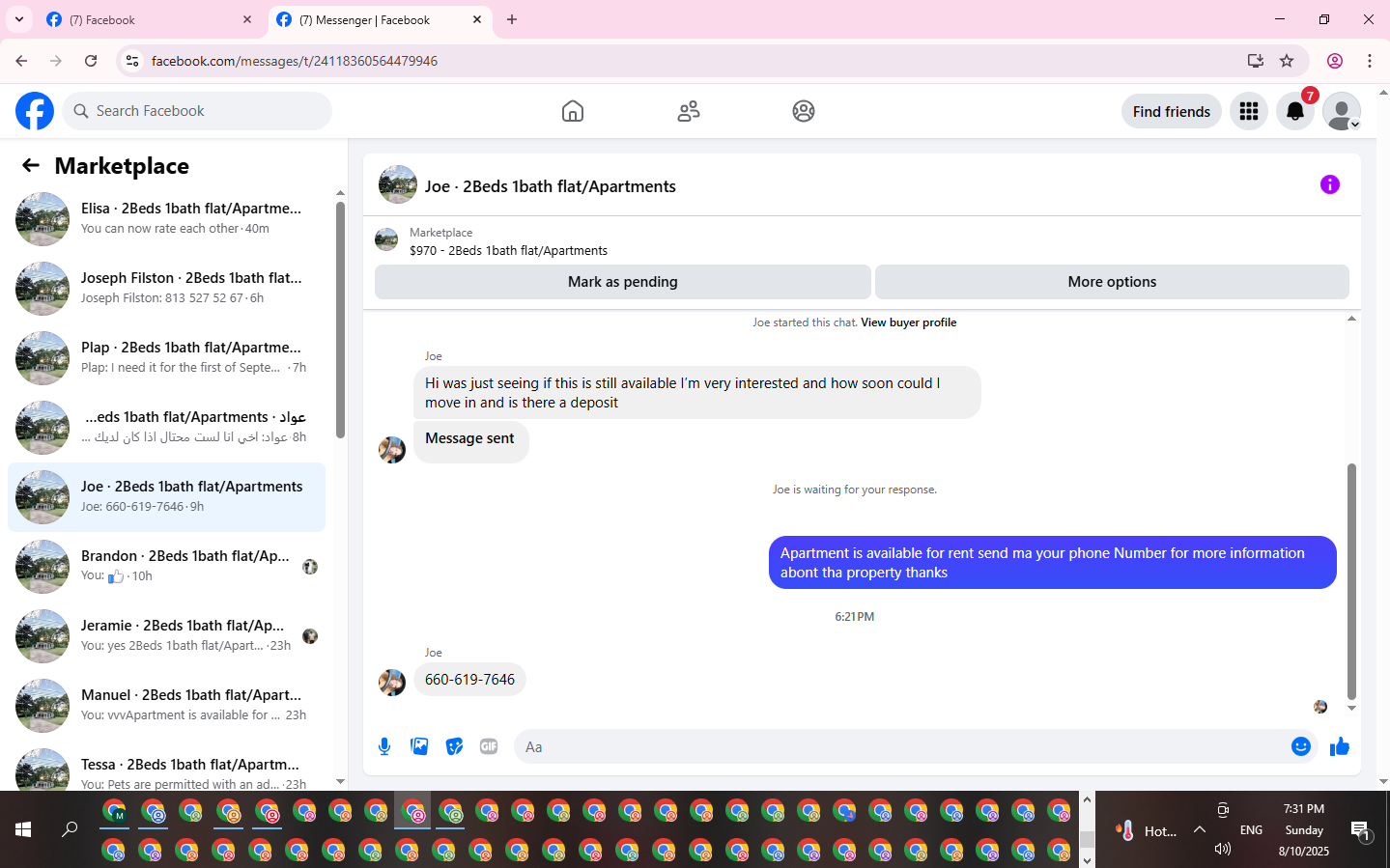
Task: Focus the Search Facebook field
Action: coord(197,111)
